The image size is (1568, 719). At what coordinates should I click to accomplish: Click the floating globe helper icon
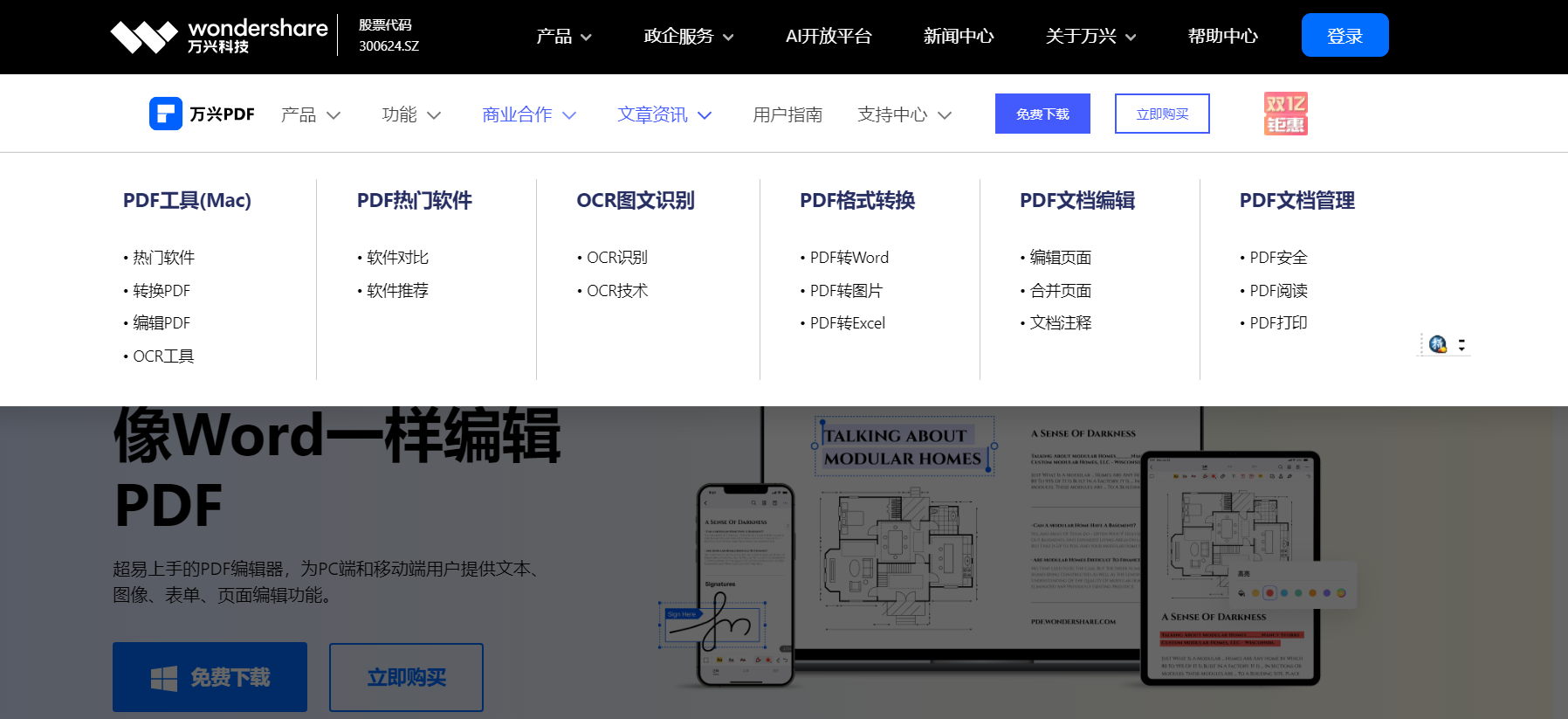click(x=1438, y=344)
